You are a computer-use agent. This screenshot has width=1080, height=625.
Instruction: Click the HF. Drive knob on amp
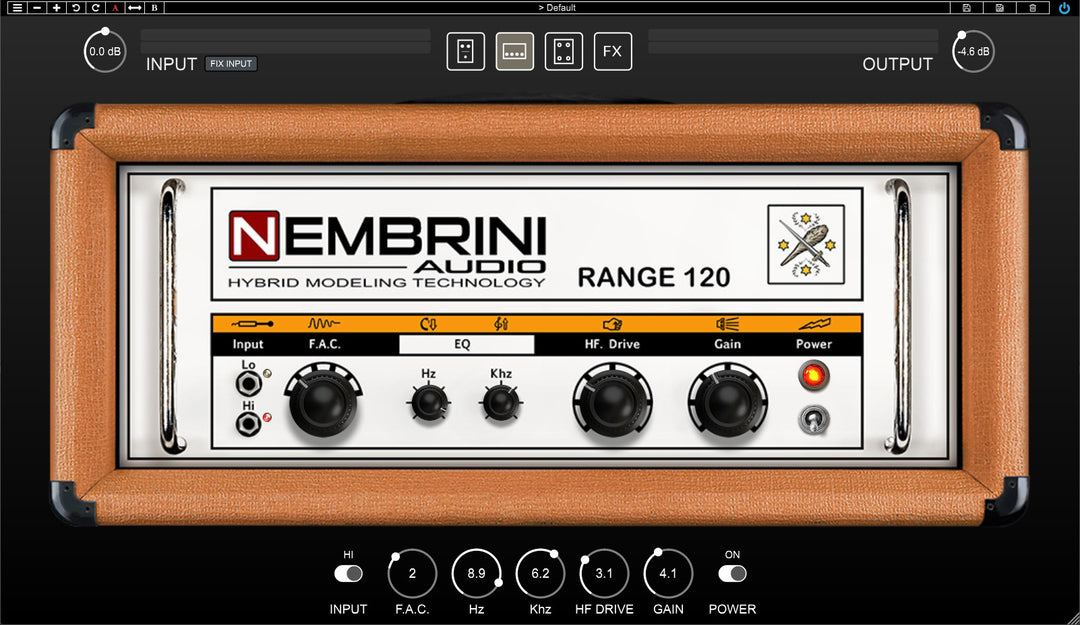click(612, 403)
